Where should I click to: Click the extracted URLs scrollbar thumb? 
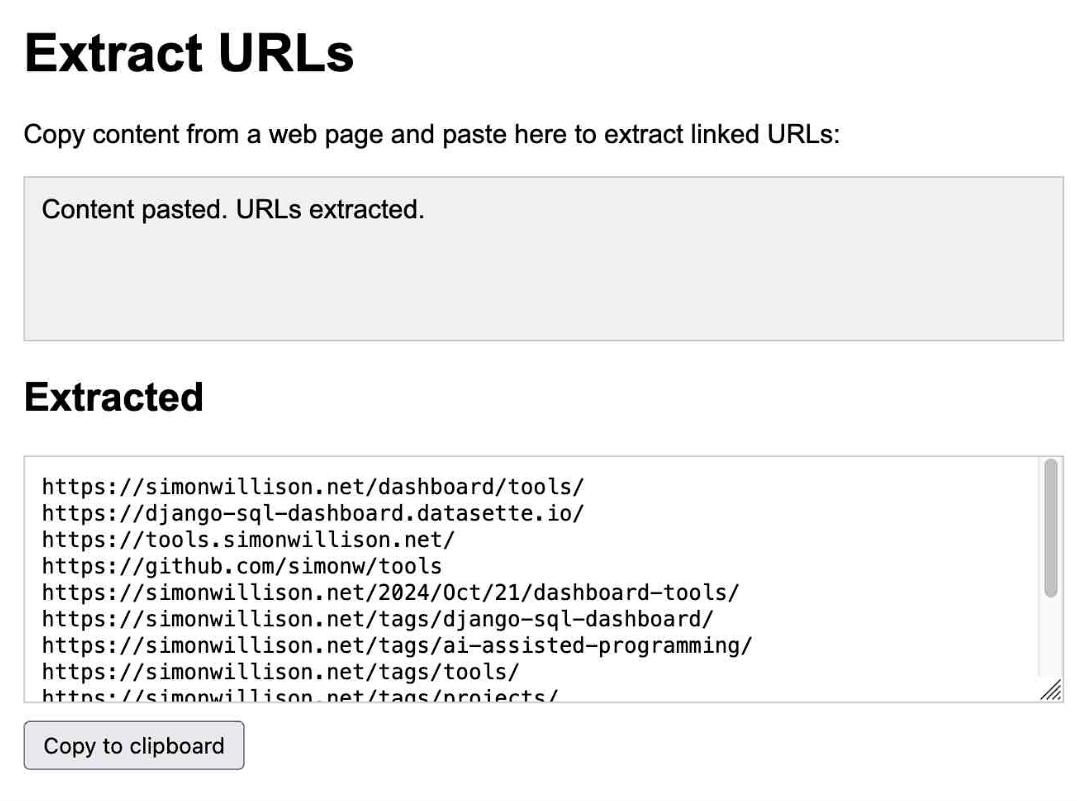1050,528
